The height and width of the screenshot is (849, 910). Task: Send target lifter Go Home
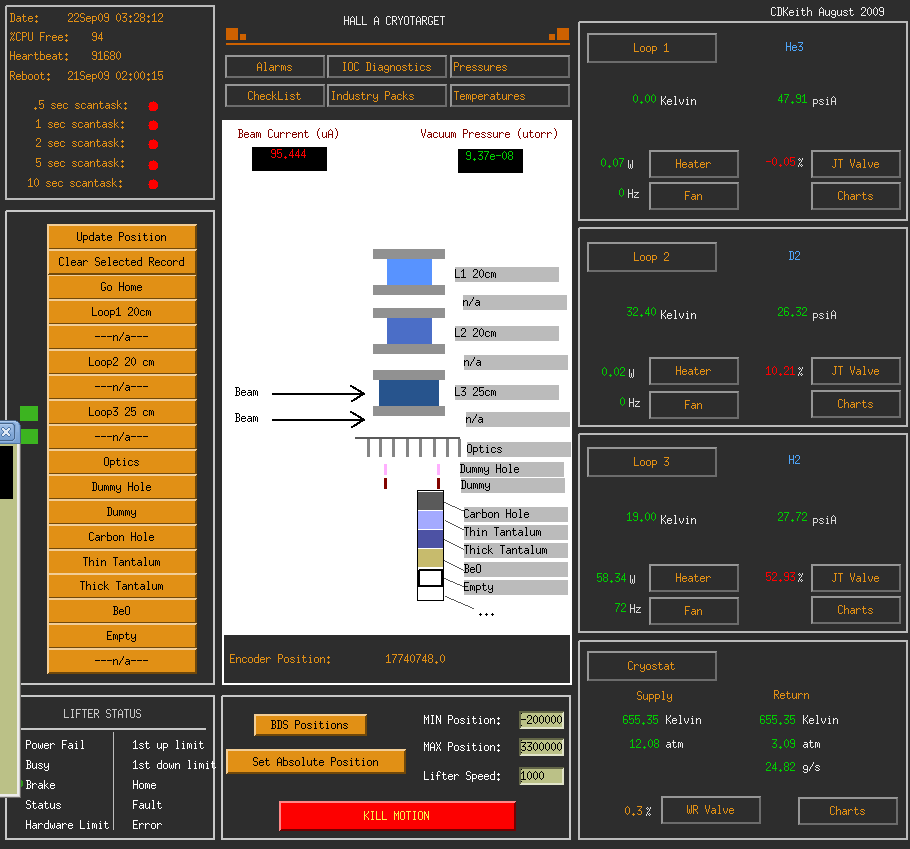[122, 287]
